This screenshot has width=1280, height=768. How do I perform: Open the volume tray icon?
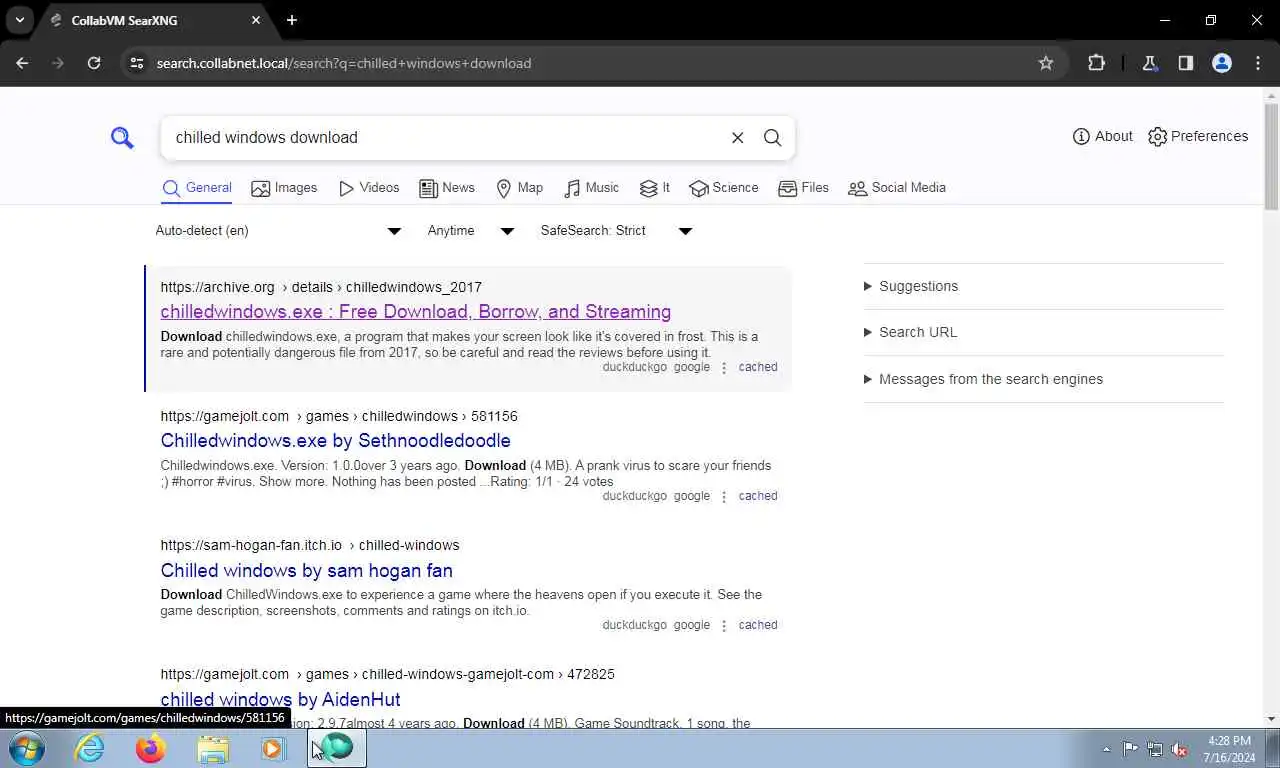1180,749
